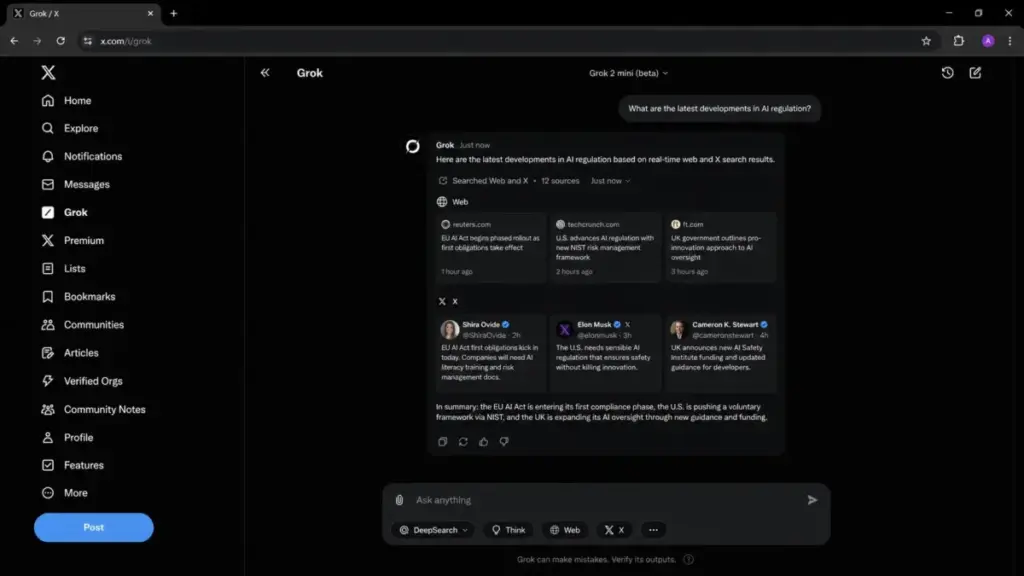Viewport: 1024px width, 576px height.
Task: Collapse the sidebar with double-chevron icon
Action: 264,72
